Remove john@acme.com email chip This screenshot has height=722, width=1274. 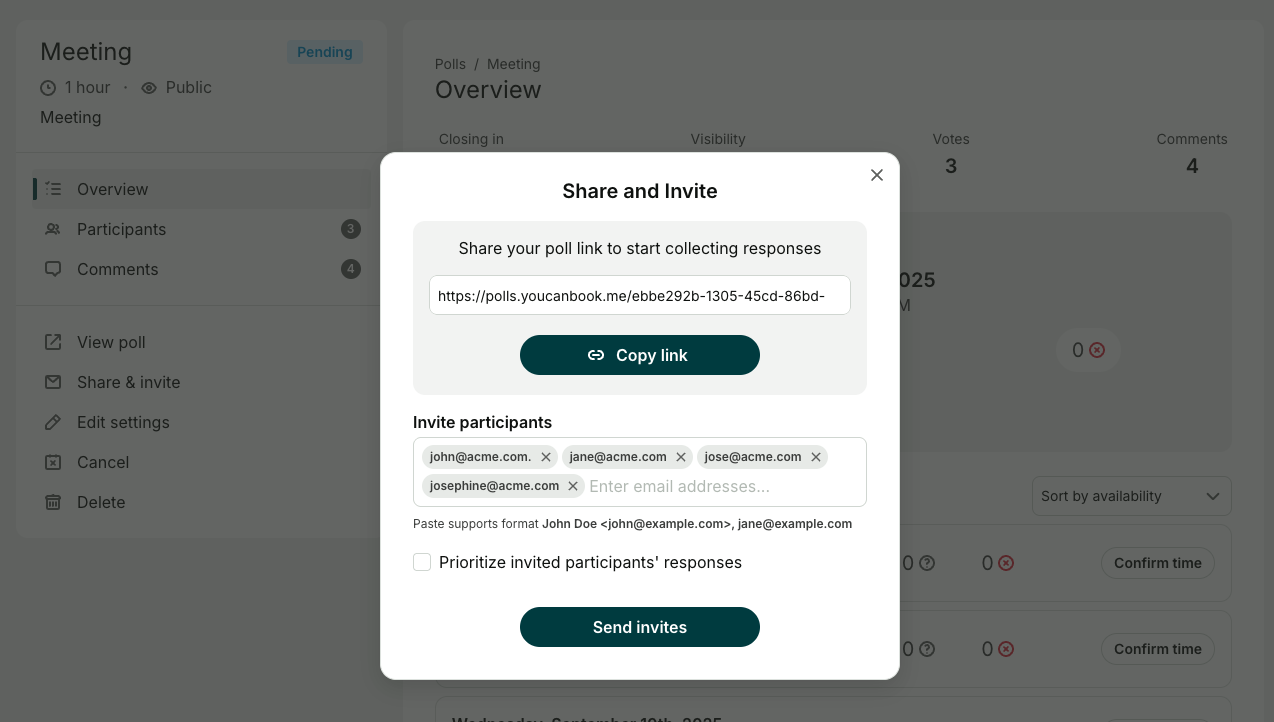(546, 457)
